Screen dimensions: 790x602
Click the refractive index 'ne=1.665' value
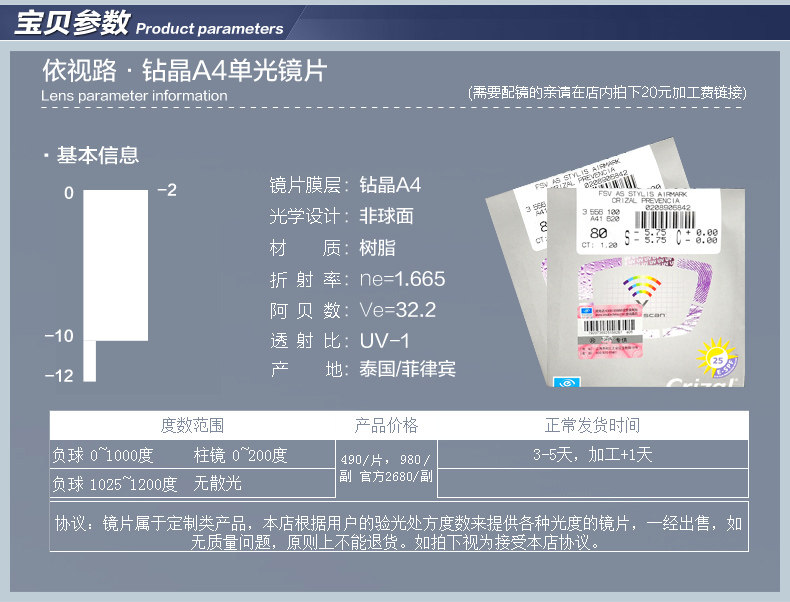pyautogui.click(x=403, y=279)
